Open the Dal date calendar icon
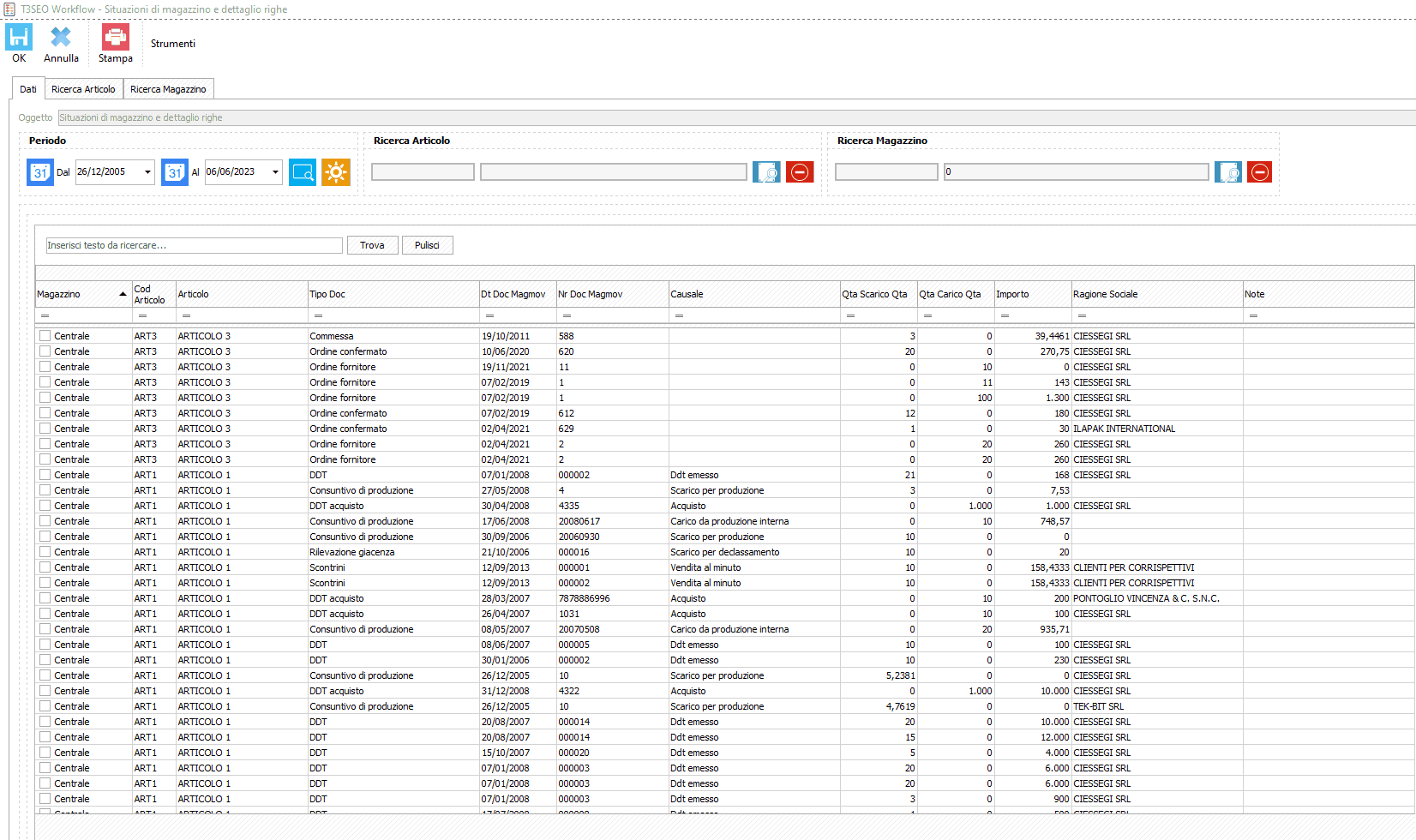The image size is (1416, 840). pos(40,172)
